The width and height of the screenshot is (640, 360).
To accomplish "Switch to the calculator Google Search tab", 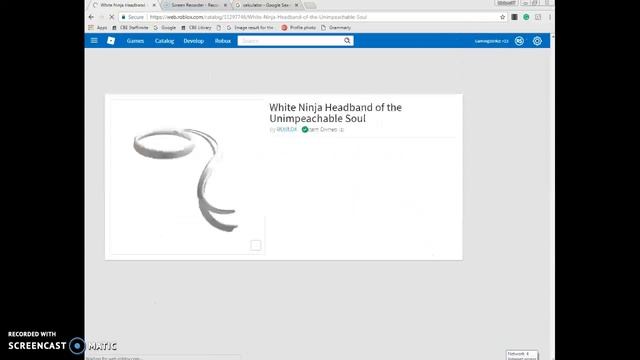I will click(266, 5).
